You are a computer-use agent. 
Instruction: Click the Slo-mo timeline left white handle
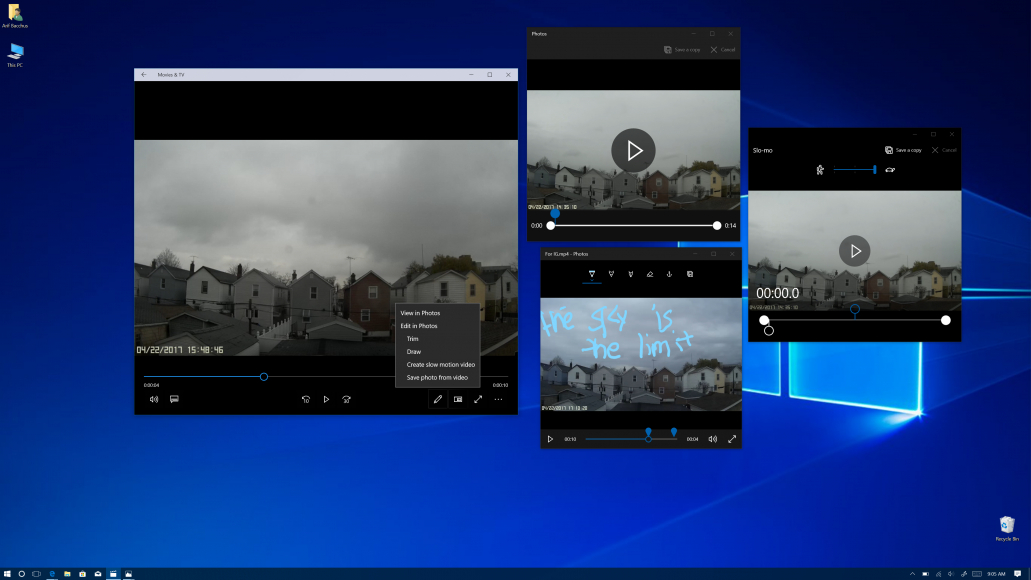[x=764, y=320]
